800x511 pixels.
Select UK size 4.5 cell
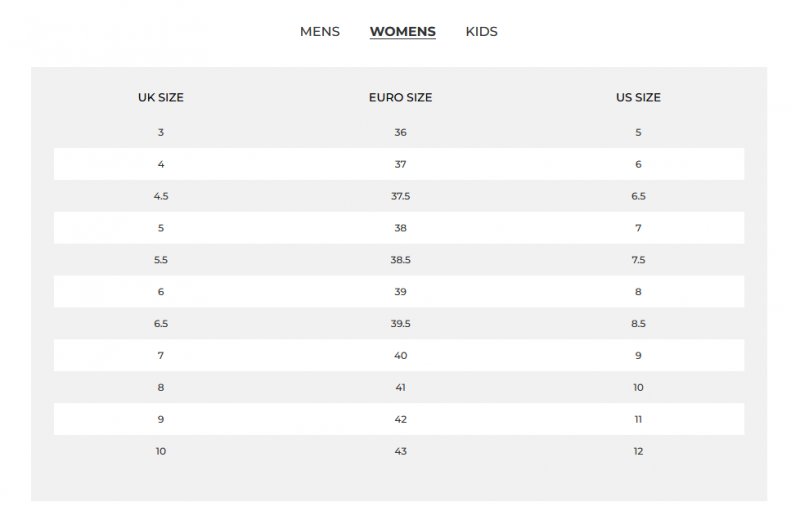pos(161,196)
